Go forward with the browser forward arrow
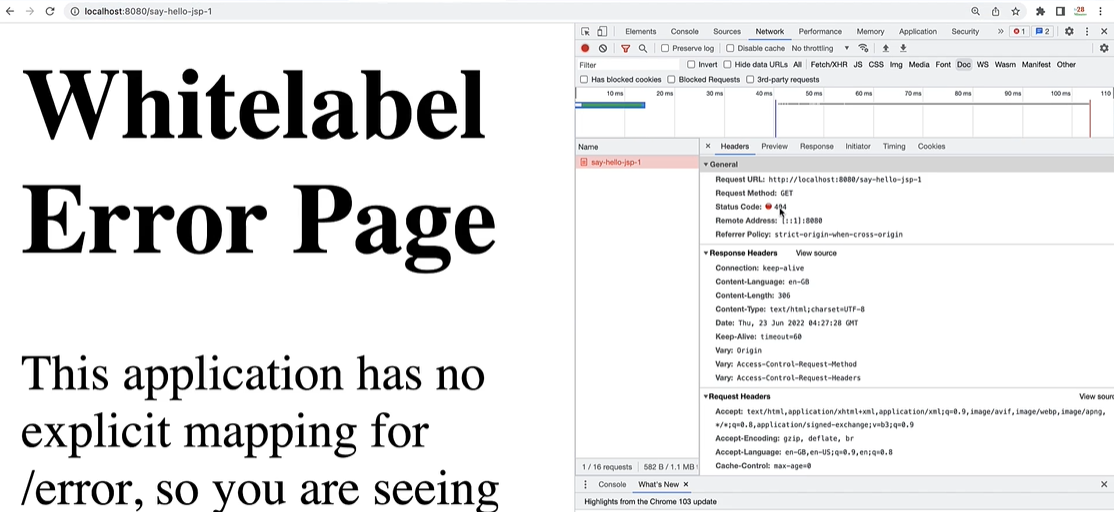The height and width of the screenshot is (512, 1114). tap(30, 11)
